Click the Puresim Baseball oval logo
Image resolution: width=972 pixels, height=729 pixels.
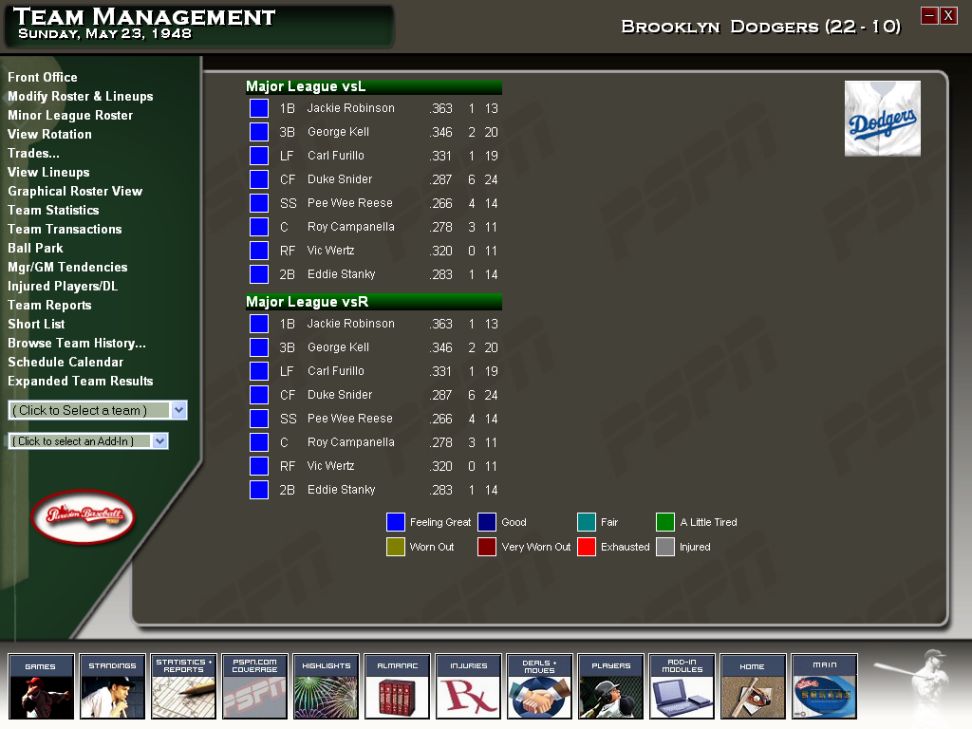point(83,516)
